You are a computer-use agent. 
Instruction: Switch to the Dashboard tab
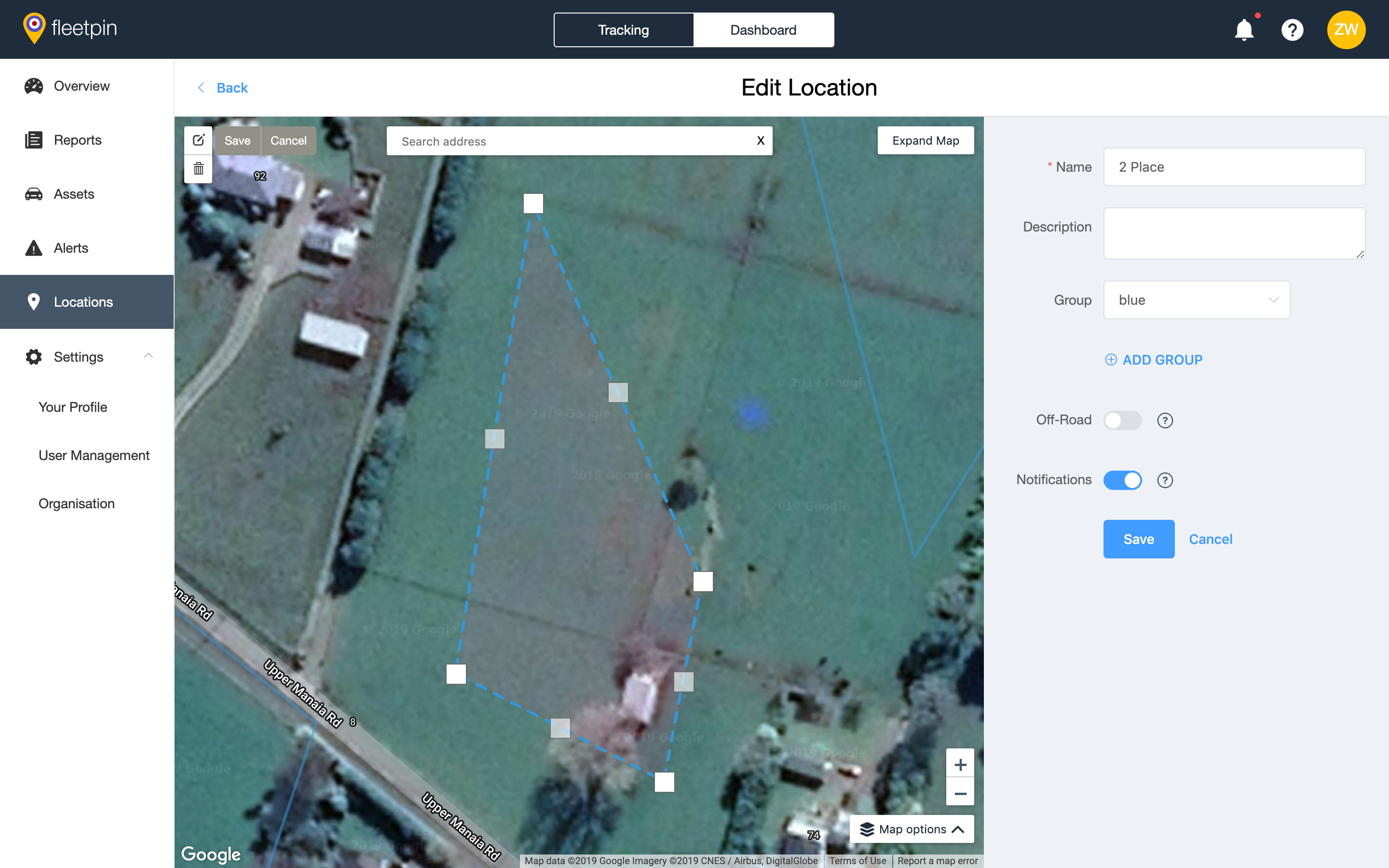point(763,30)
